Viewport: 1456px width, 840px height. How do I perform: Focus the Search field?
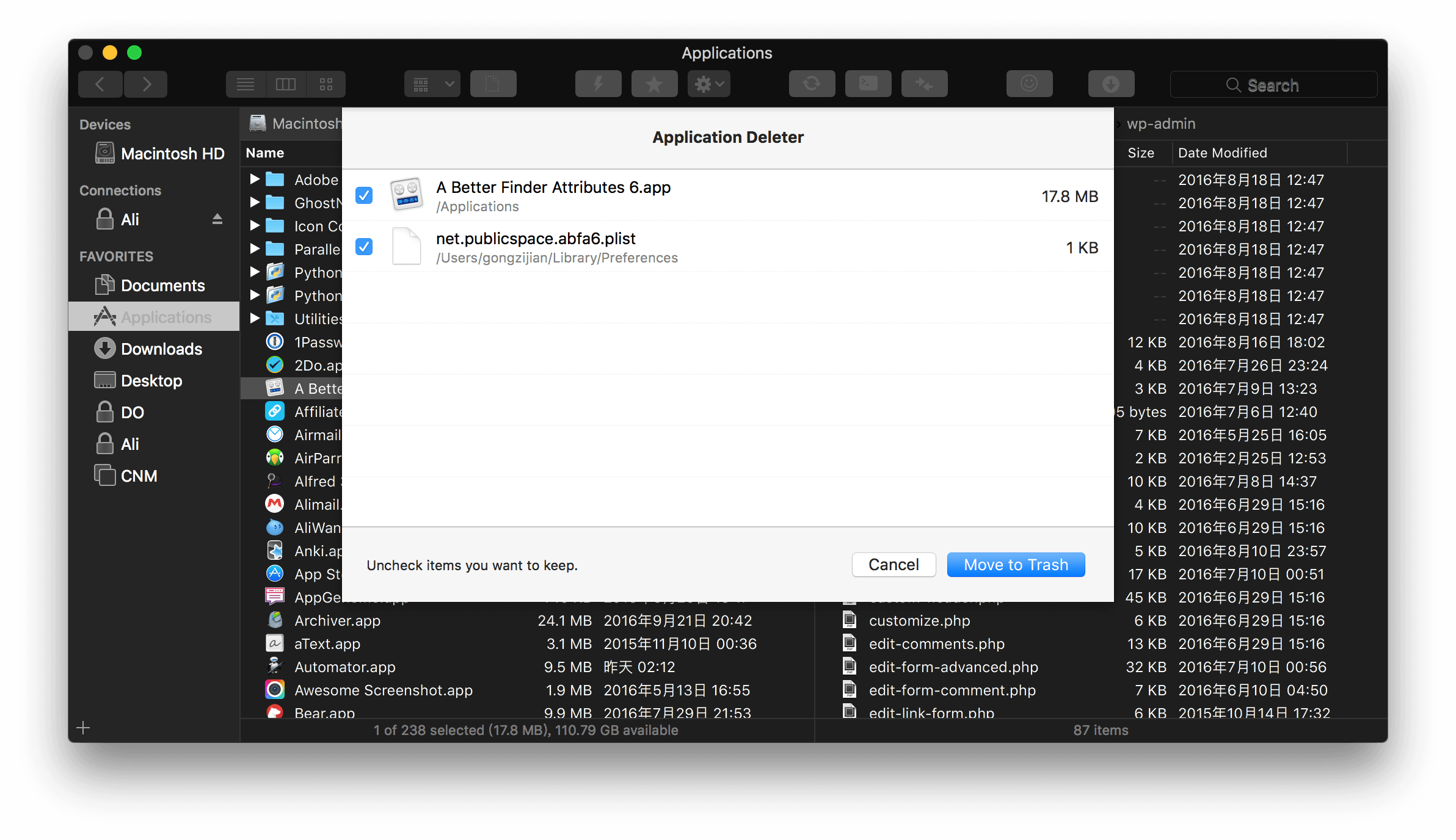point(1273,84)
